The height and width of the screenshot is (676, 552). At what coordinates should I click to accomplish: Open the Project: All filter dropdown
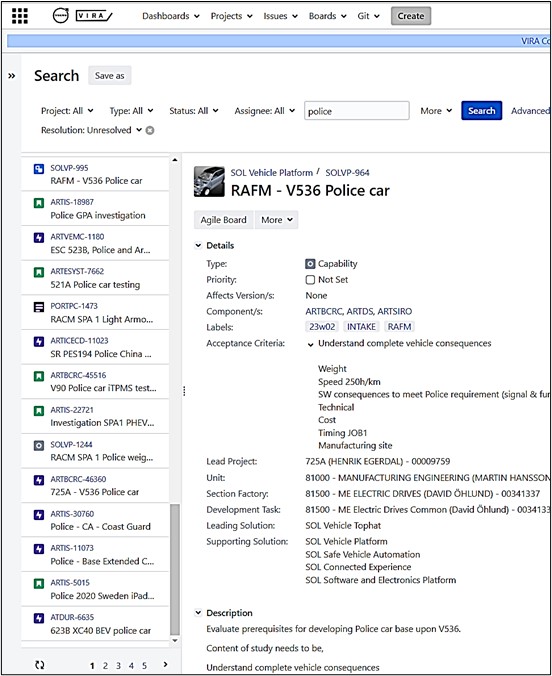[x=67, y=111]
